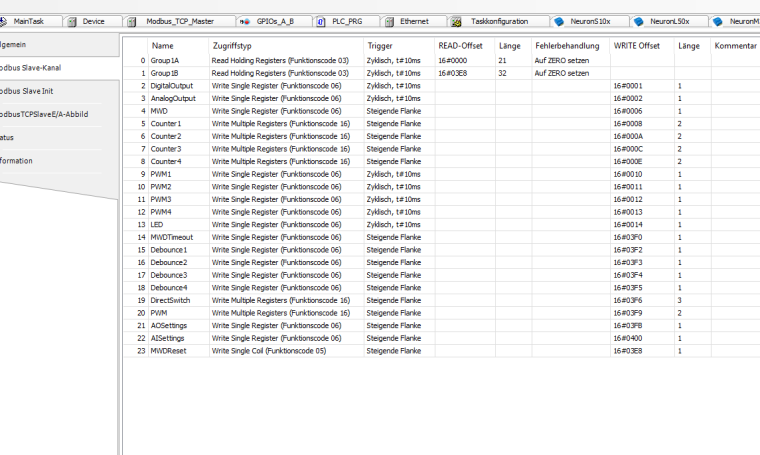
Task: Click the Modbus_TCP_Master tab icon
Action: click(x=131, y=21)
